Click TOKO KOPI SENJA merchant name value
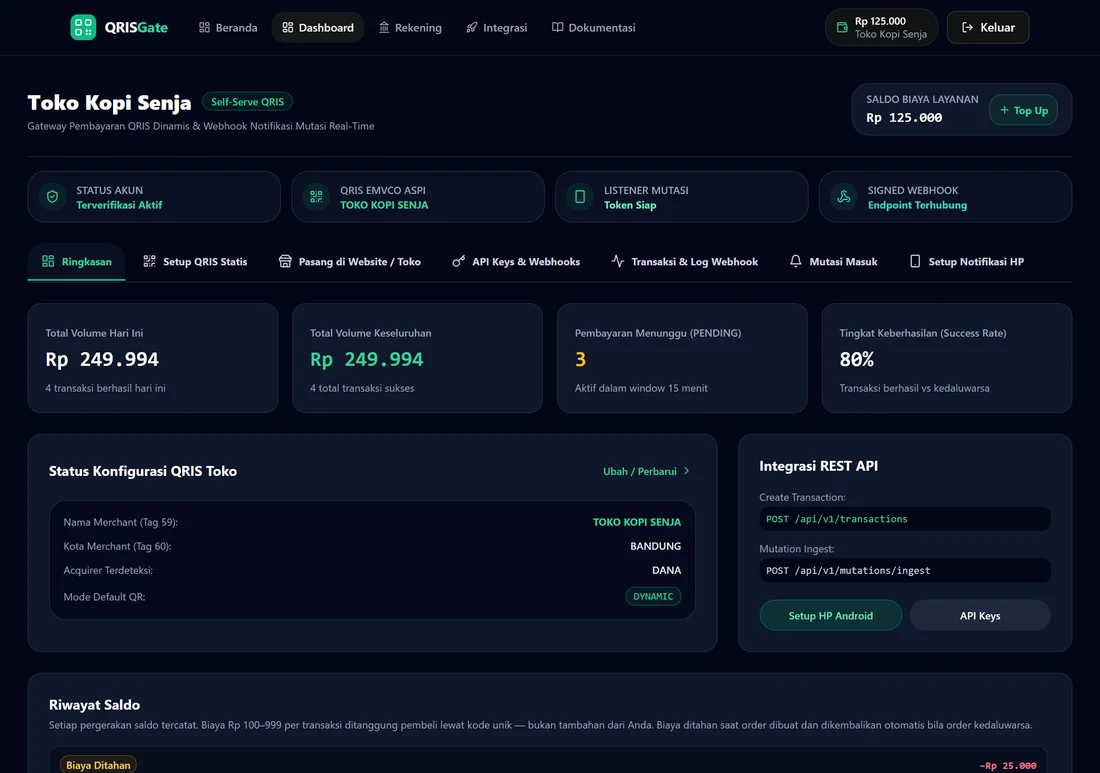This screenshot has width=1100, height=773. tap(636, 522)
